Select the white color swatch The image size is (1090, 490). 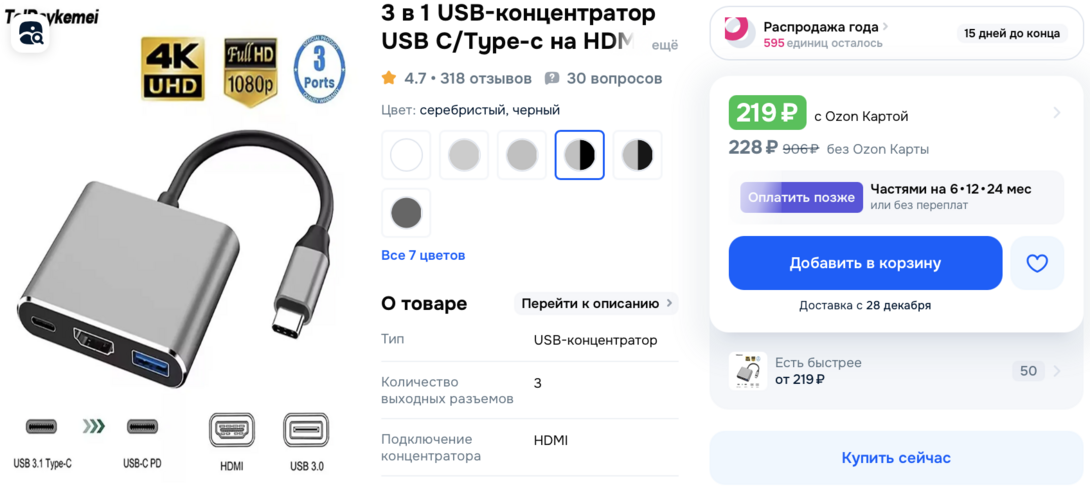406,155
